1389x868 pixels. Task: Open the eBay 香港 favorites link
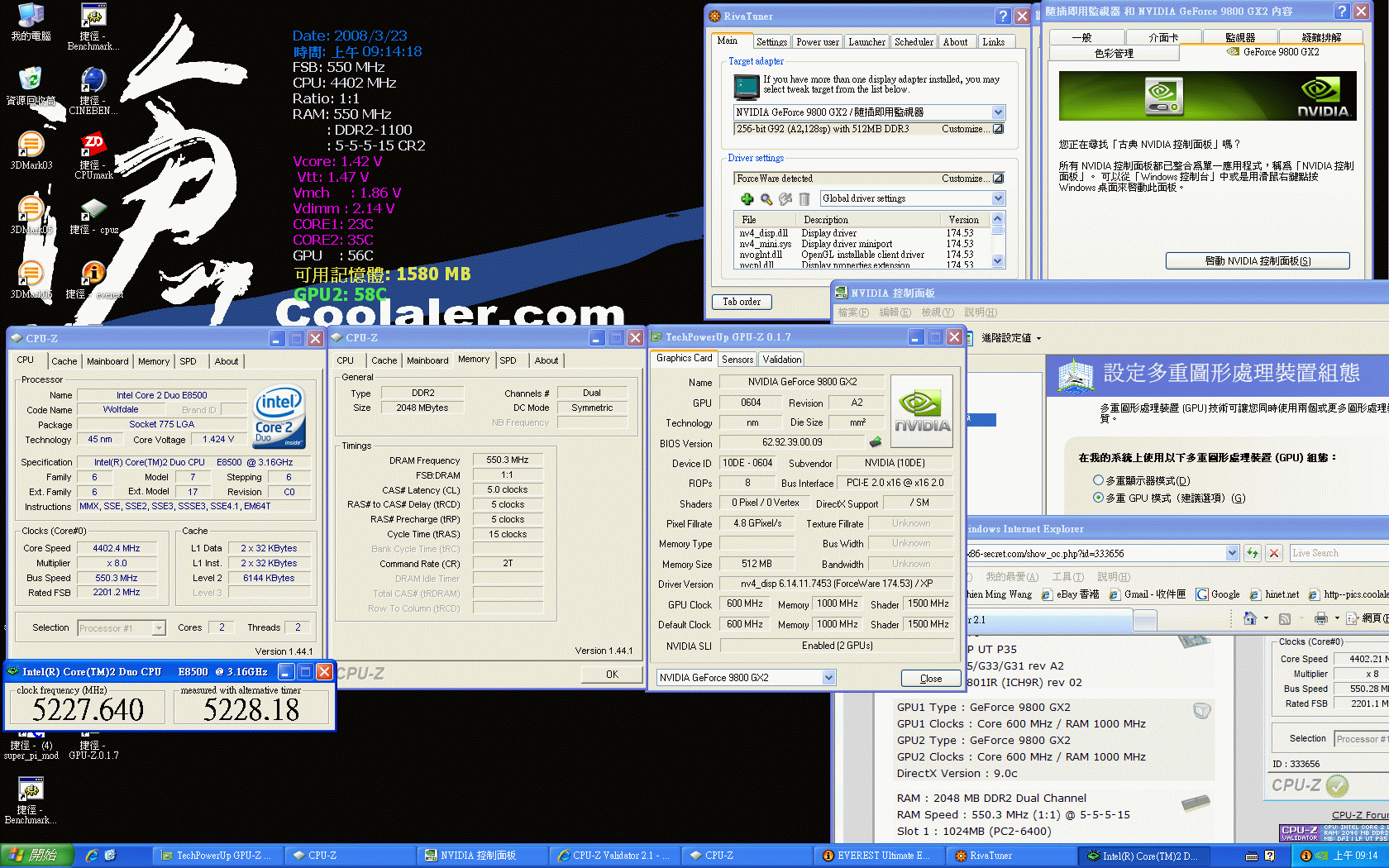(x=1071, y=594)
